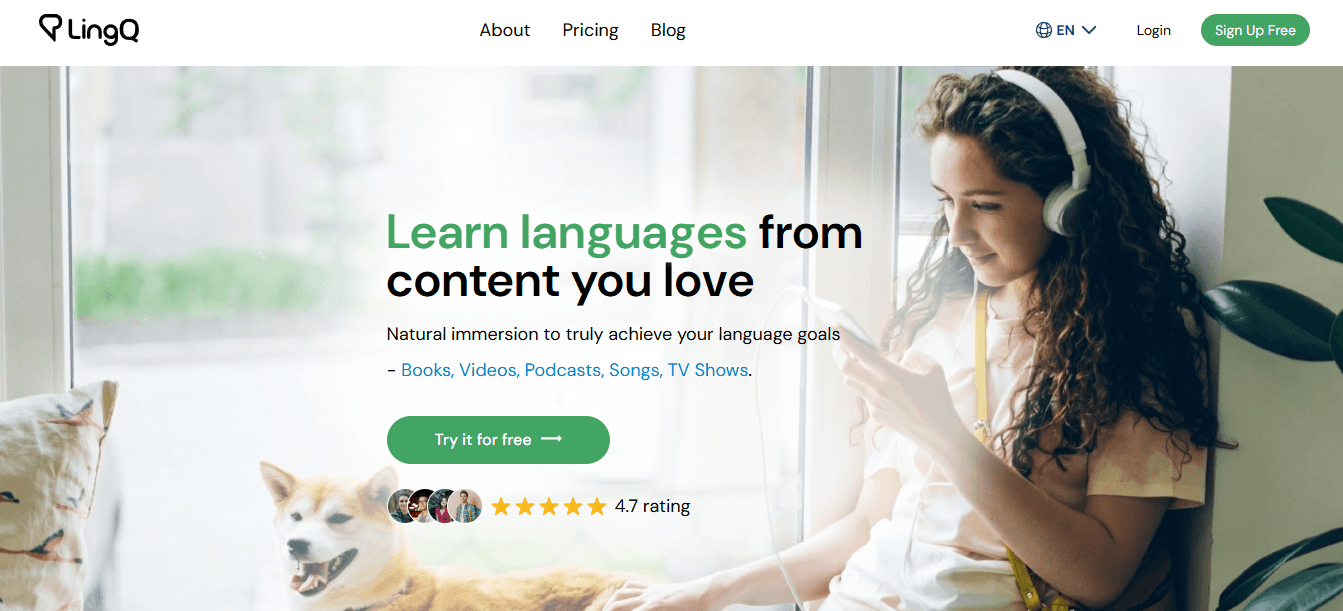Image resolution: width=1343 pixels, height=611 pixels.
Task: Click the first user avatar thumbnail
Action: (x=404, y=506)
